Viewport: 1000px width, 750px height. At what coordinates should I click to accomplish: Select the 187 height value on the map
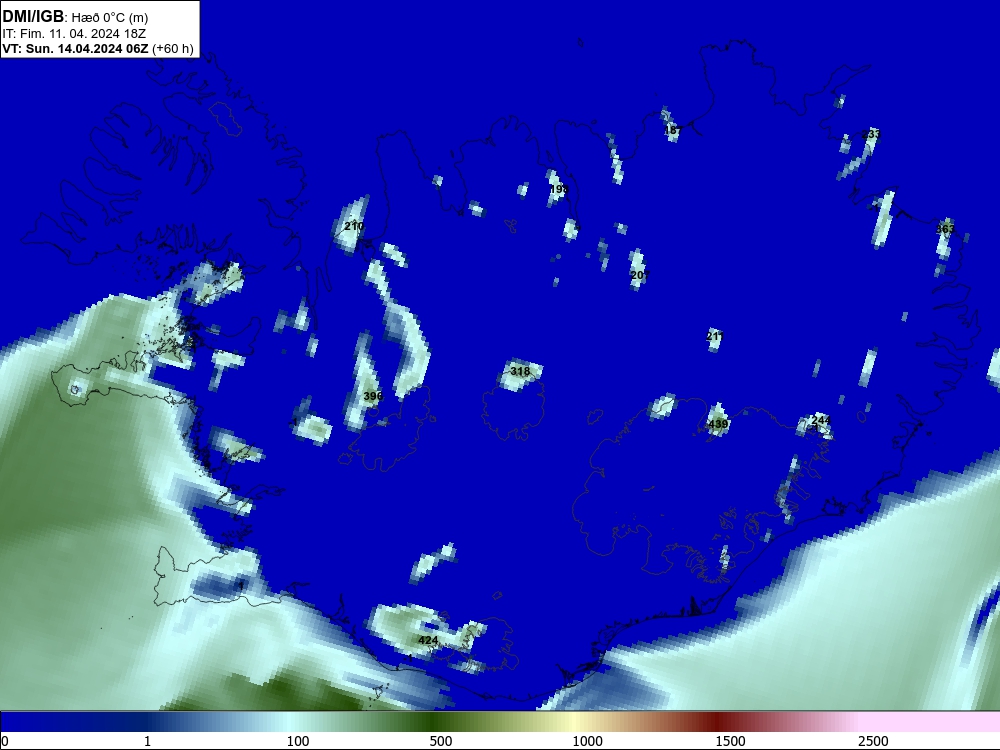click(672, 130)
